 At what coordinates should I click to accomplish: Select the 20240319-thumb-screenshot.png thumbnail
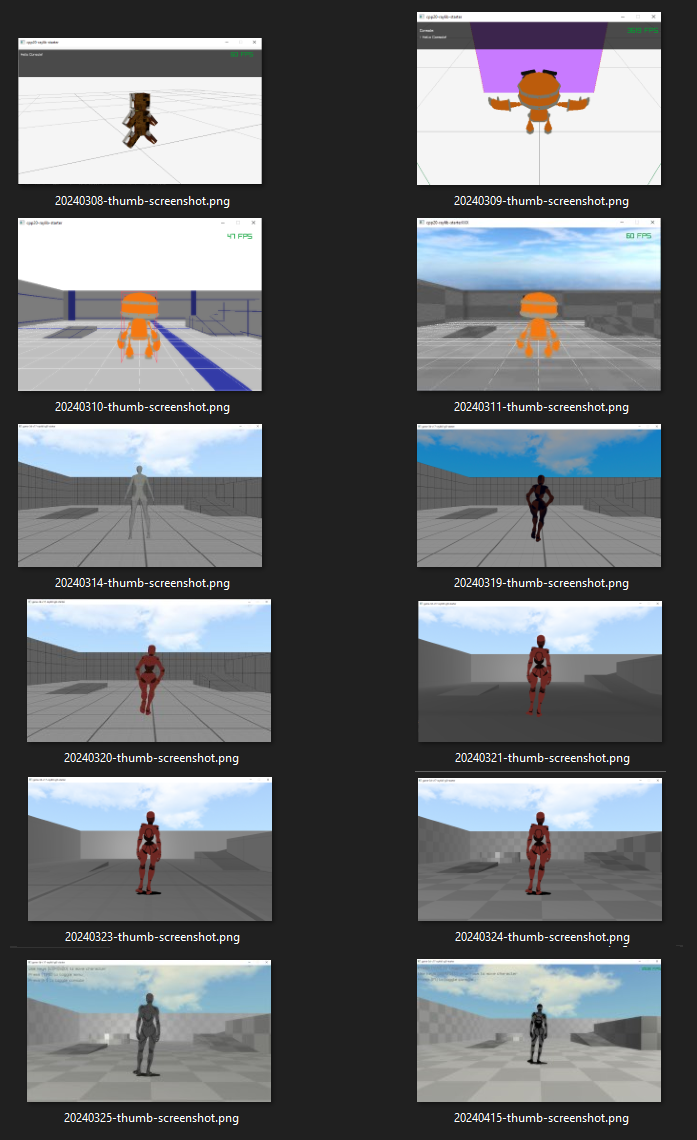539,495
